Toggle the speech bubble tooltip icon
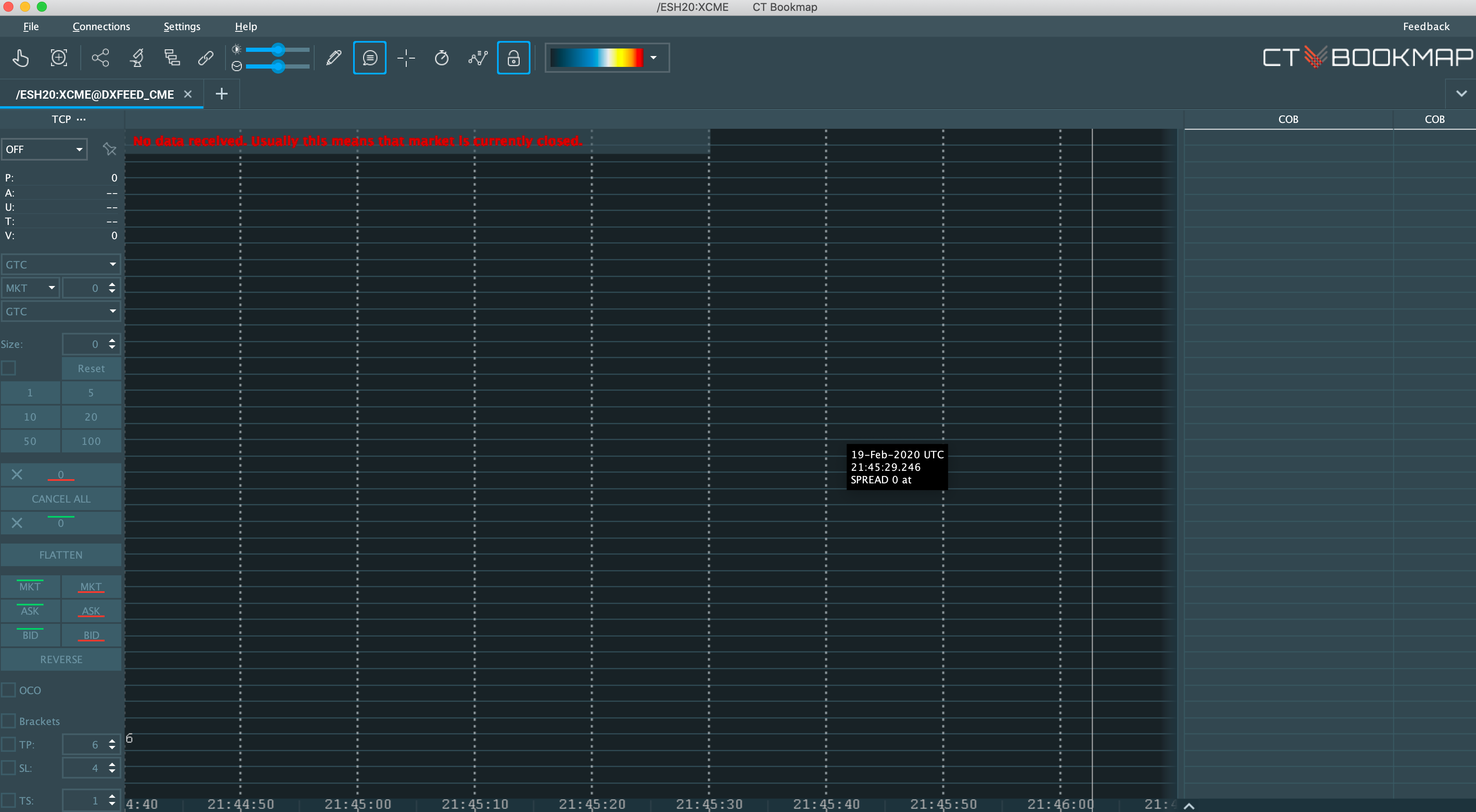The height and width of the screenshot is (812, 1476). (x=369, y=58)
